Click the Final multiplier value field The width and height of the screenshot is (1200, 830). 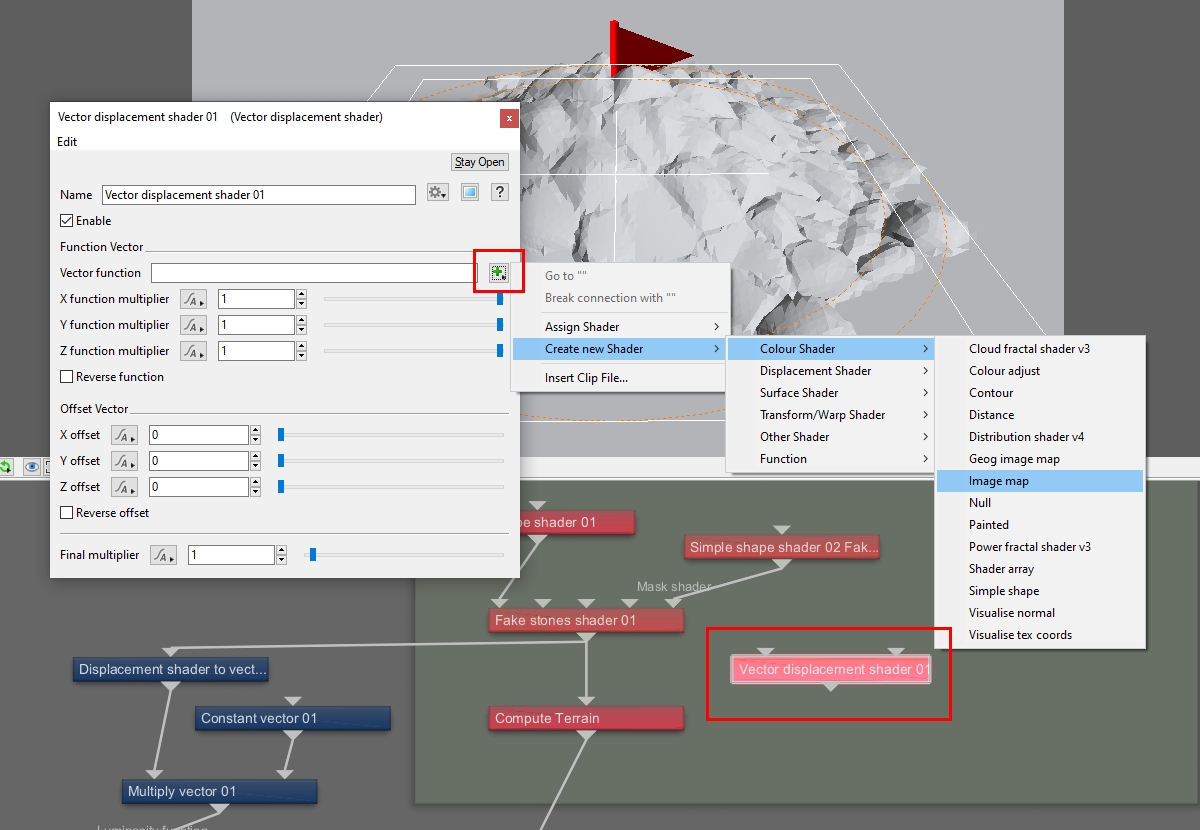(x=231, y=555)
